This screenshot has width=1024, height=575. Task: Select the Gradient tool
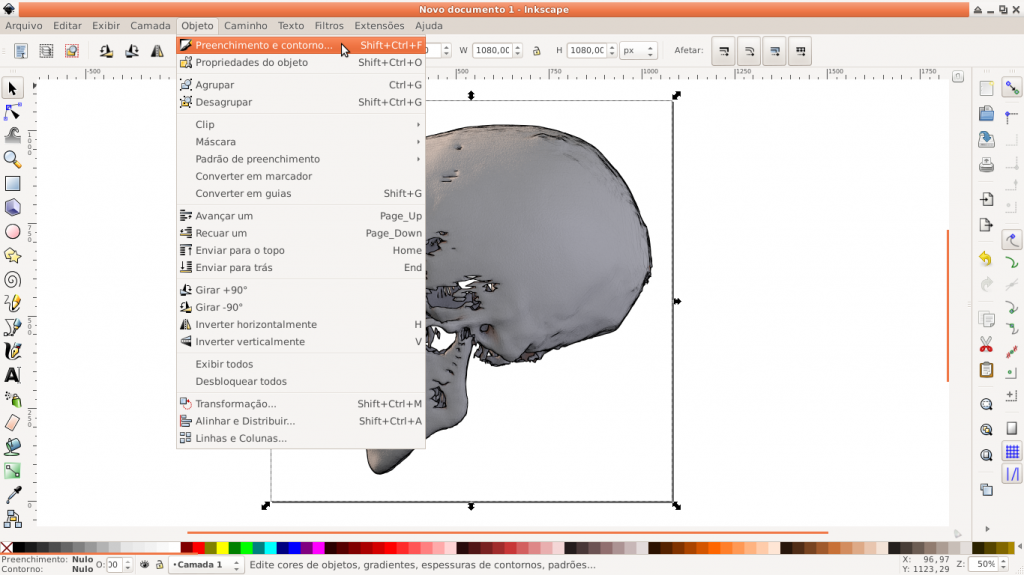(x=12, y=470)
